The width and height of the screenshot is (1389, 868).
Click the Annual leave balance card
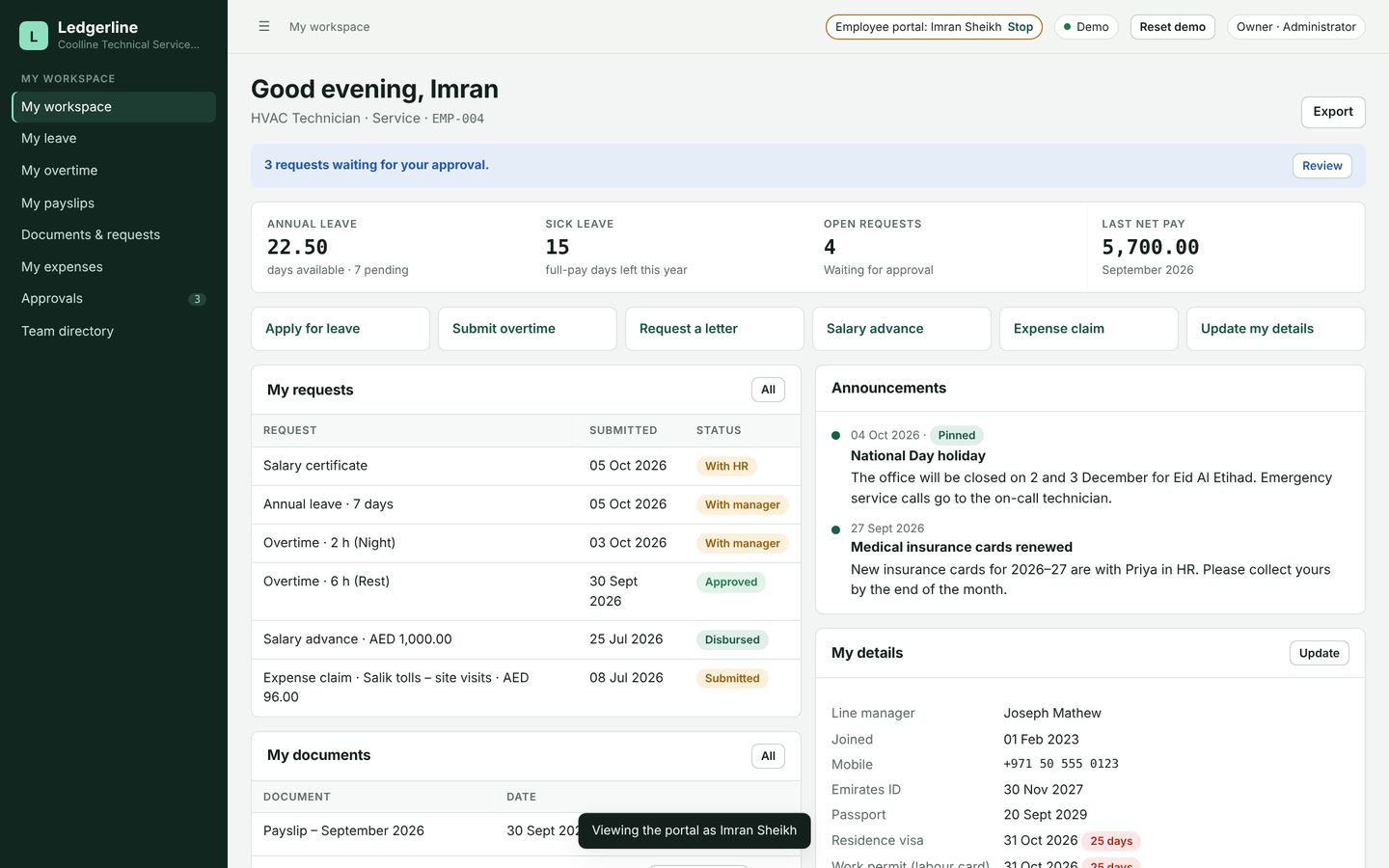click(391, 247)
